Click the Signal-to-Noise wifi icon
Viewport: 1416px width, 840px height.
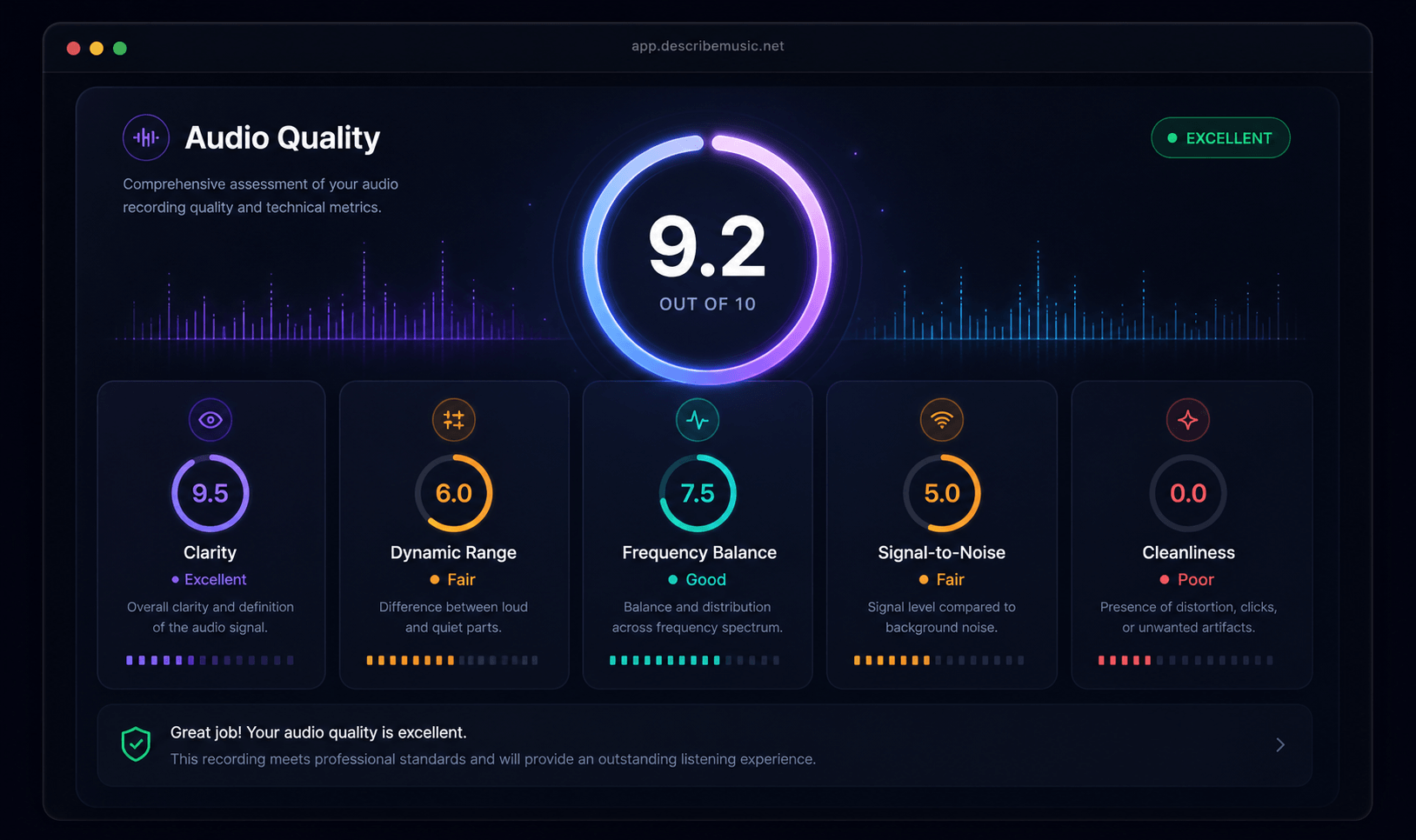(942, 420)
